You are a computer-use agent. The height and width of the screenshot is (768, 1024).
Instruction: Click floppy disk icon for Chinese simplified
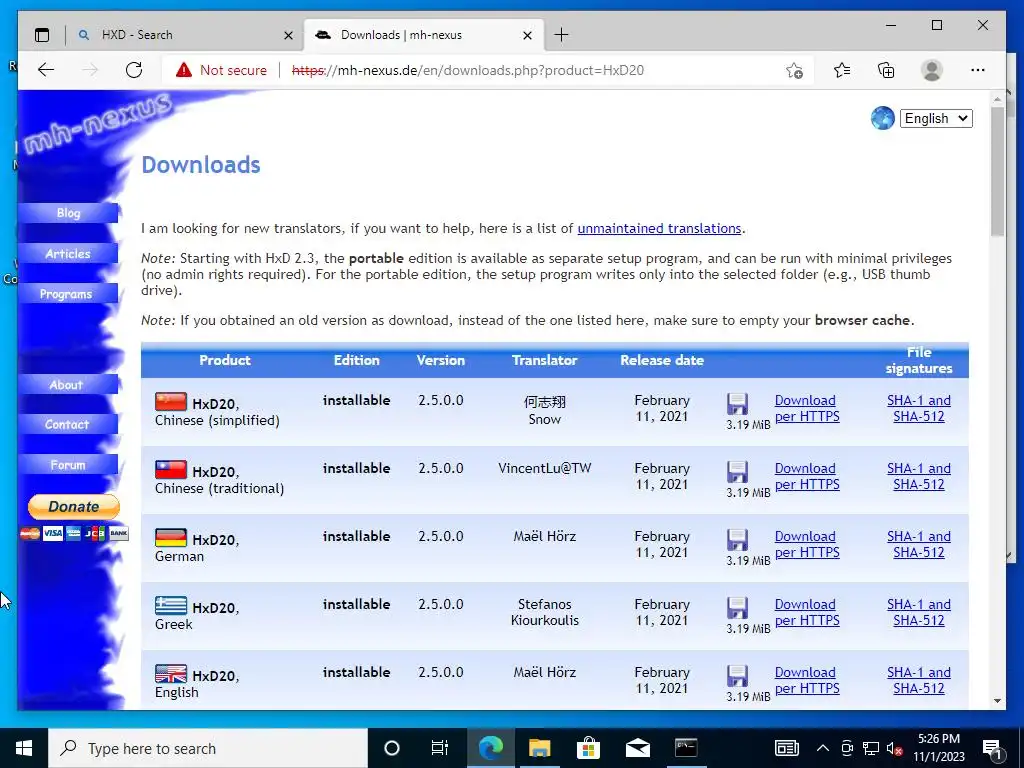point(737,404)
